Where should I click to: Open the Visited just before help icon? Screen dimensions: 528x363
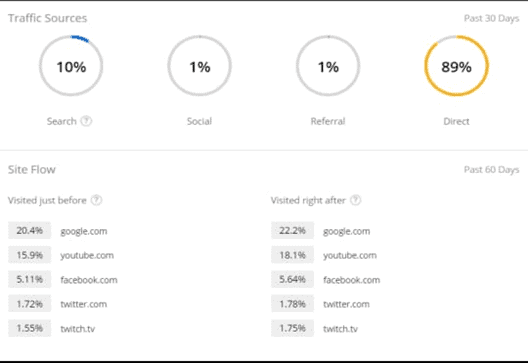click(x=97, y=200)
